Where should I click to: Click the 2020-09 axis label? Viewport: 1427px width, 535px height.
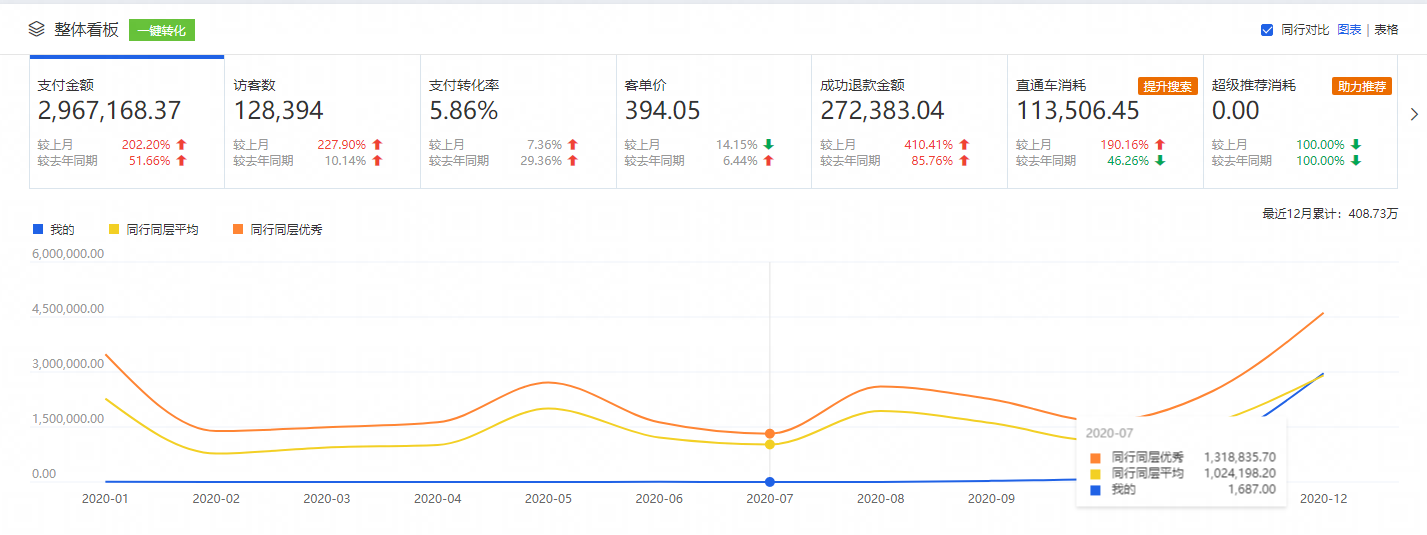(991, 498)
